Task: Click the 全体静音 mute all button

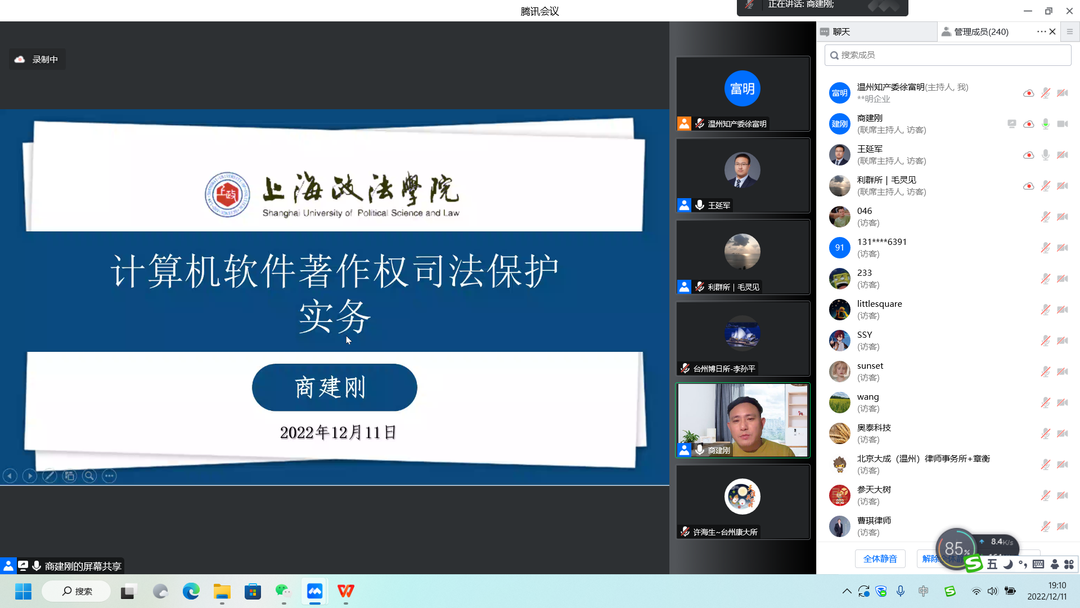Action: point(880,558)
